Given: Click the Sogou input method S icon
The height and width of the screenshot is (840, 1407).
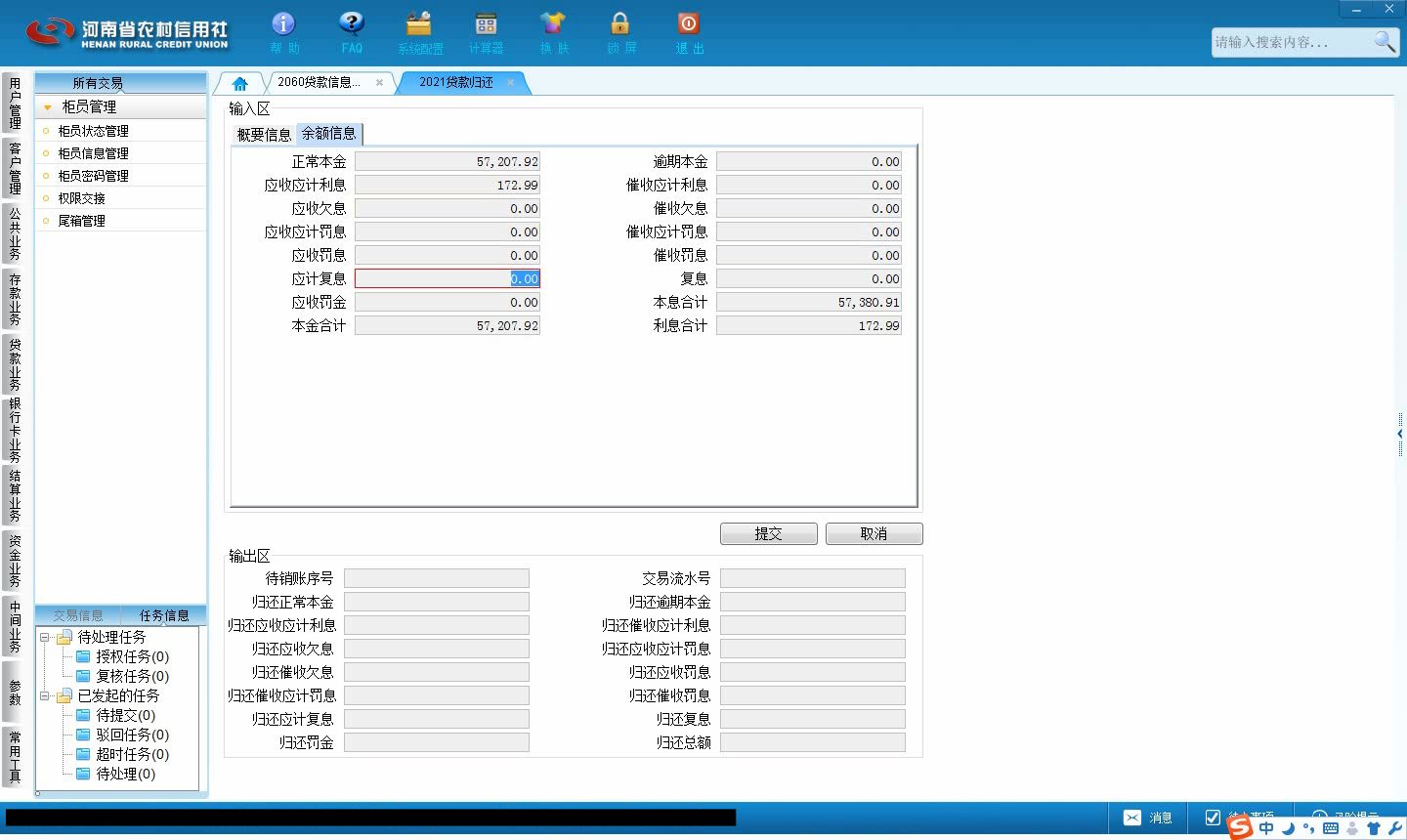Looking at the screenshot, I should click(1240, 827).
